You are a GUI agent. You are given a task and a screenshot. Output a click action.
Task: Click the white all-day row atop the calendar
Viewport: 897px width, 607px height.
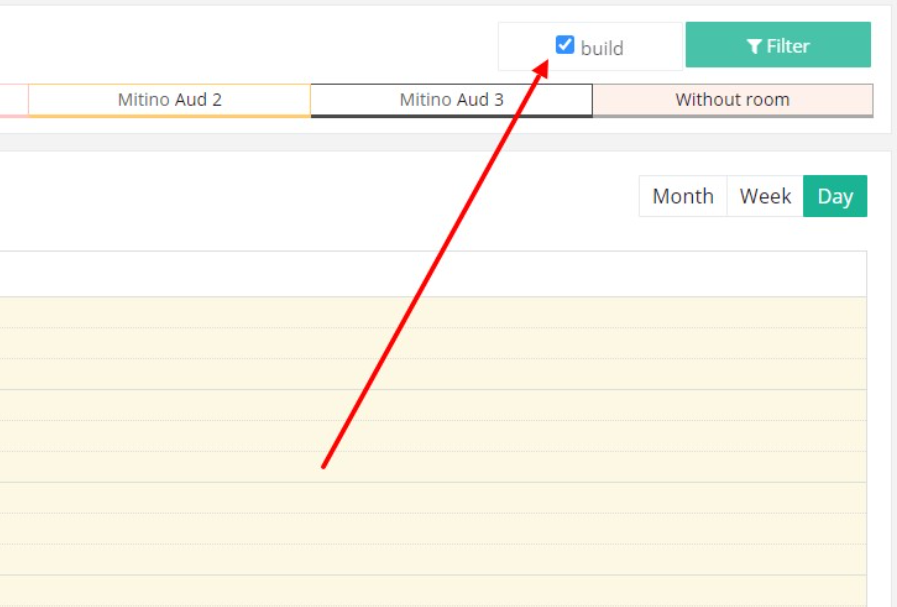click(x=433, y=273)
